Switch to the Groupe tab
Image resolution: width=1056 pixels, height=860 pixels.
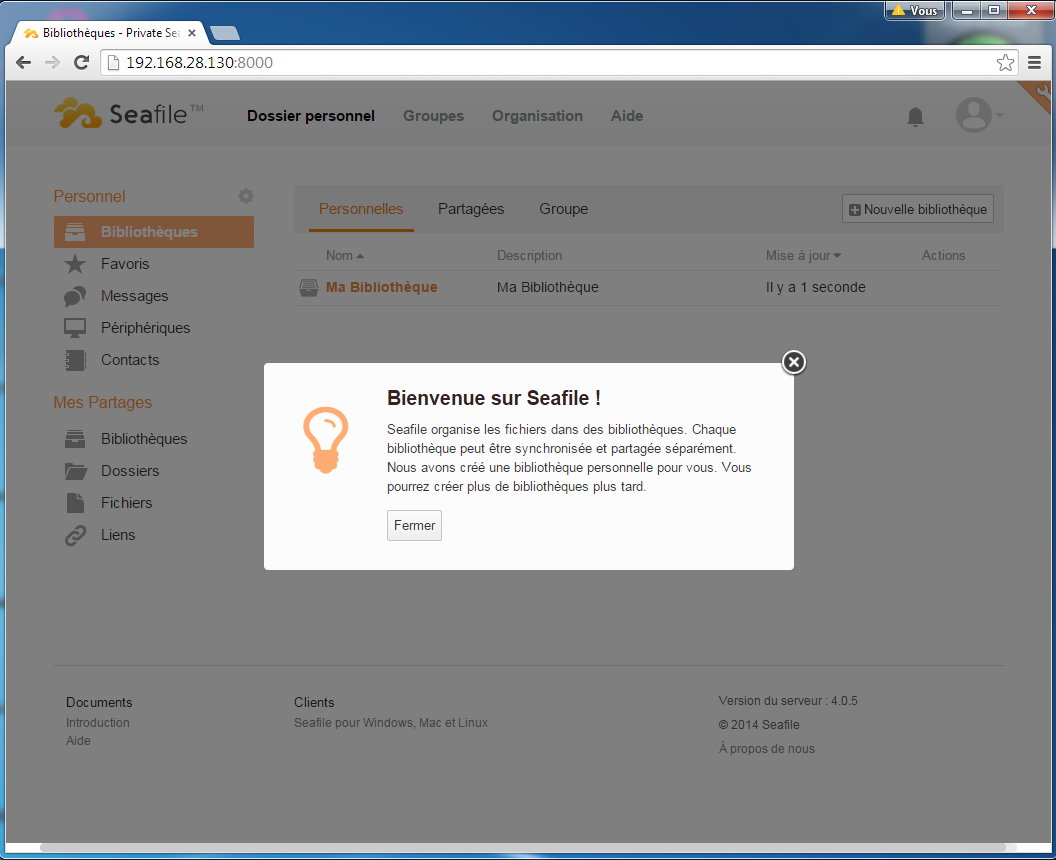(564, 209)
